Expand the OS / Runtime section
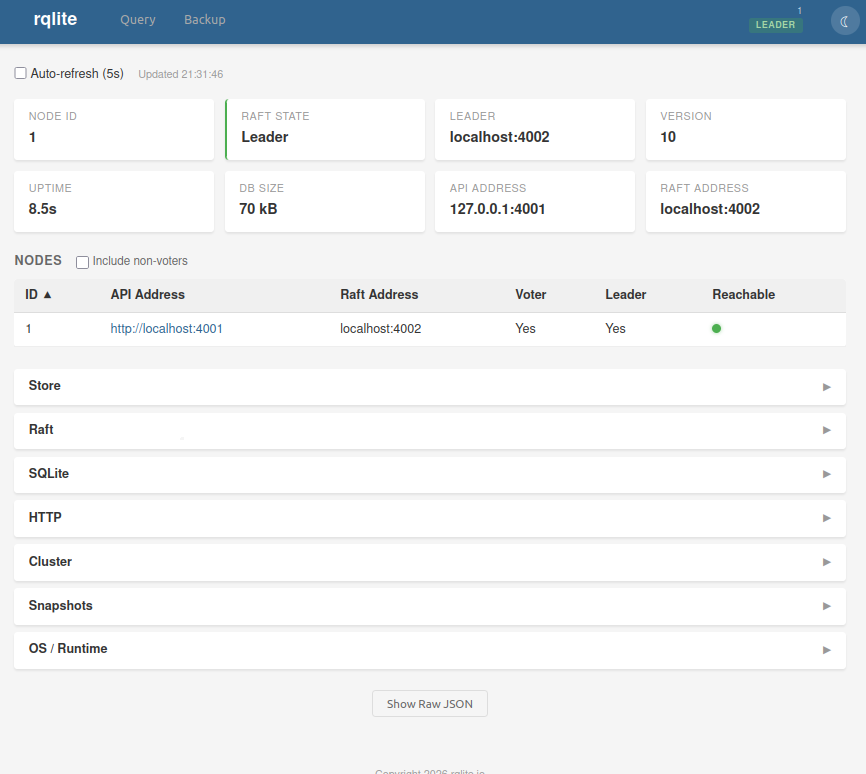Viewport: 866px width, 774px height. click(x=430, y=650)
